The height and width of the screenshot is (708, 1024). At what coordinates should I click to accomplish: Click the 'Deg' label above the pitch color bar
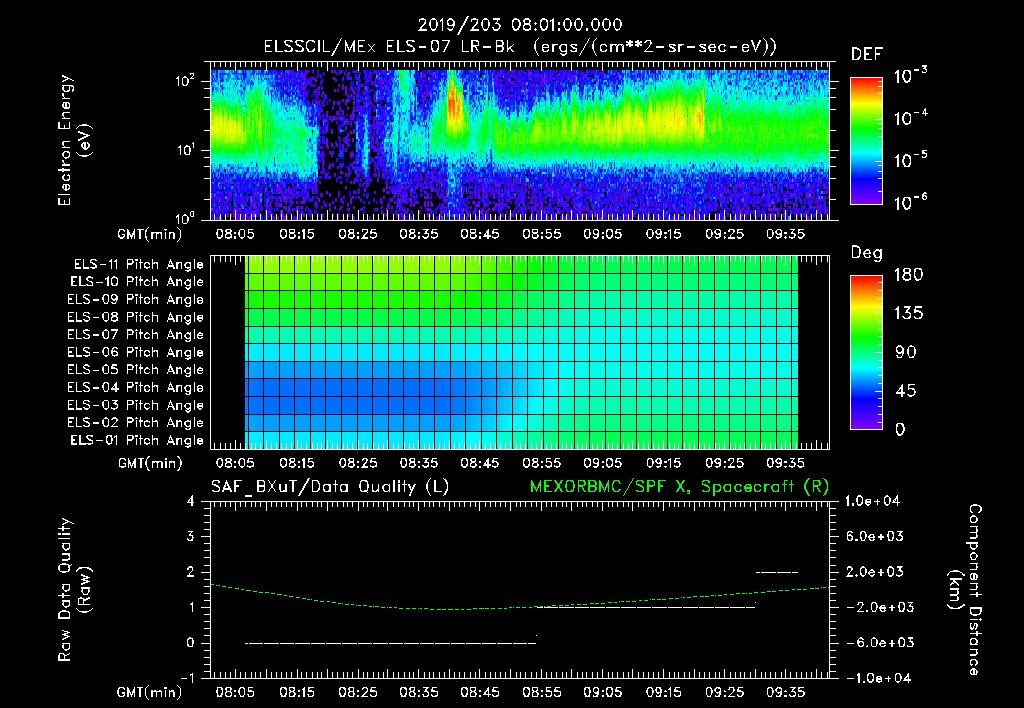(x=867, y=253)
